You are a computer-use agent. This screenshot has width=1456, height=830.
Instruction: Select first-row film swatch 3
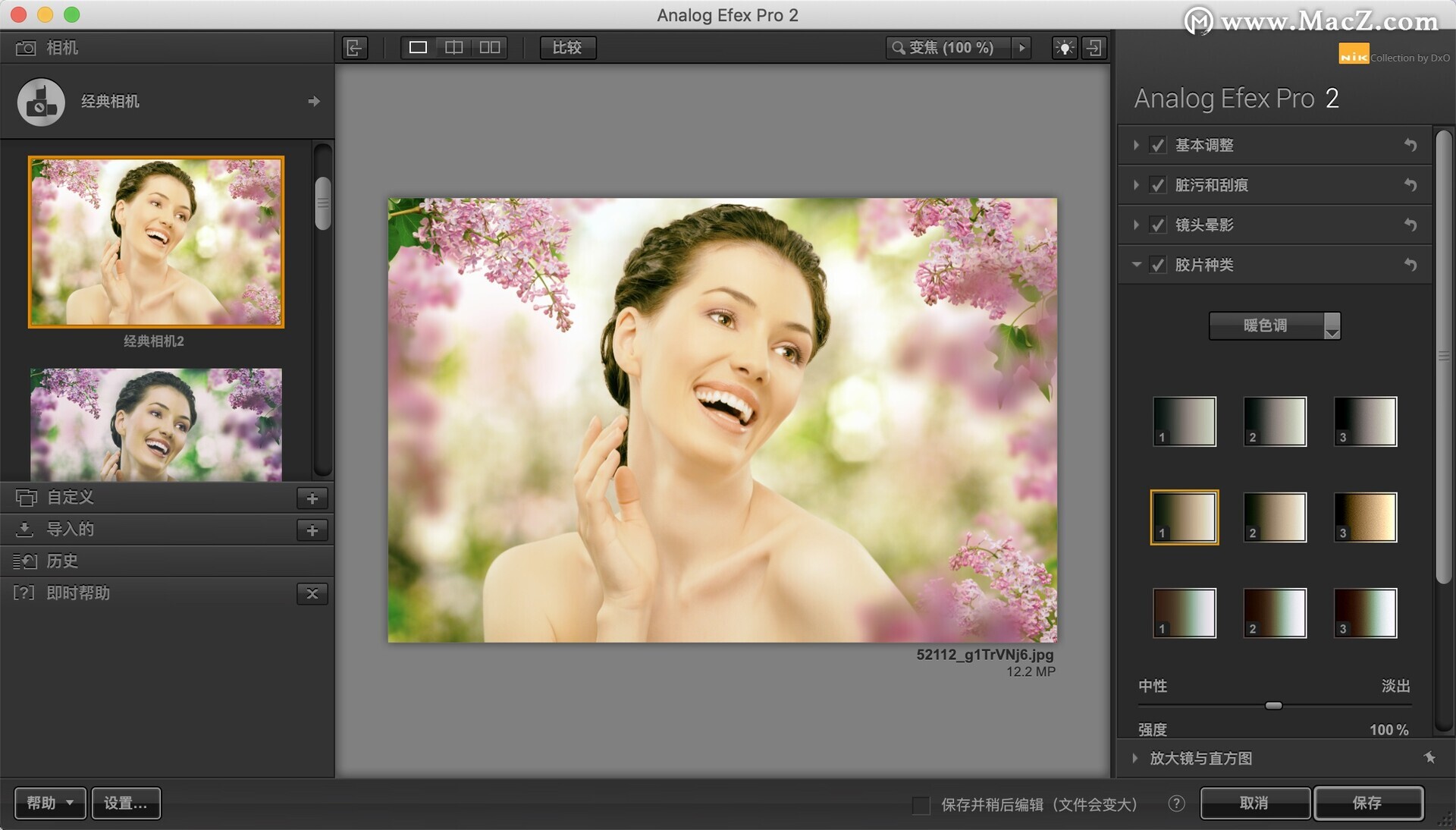1365,421
